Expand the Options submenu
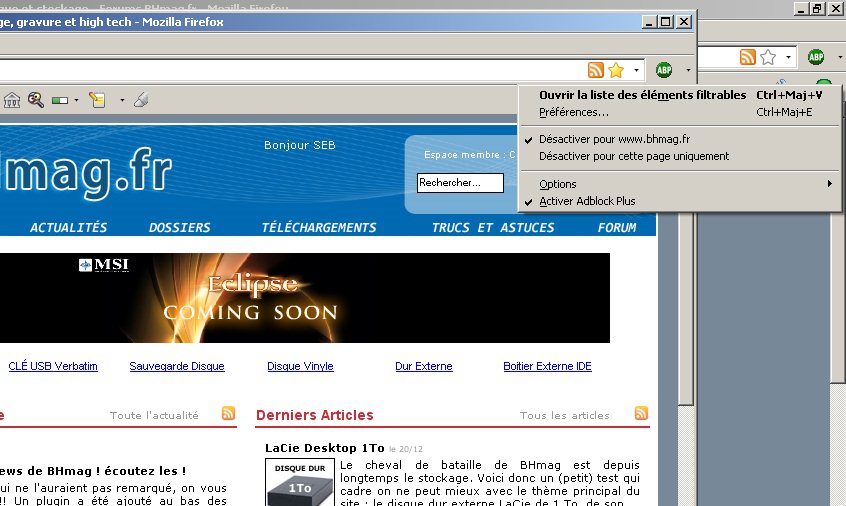846x506 pixels. click(x=680, y=184)
